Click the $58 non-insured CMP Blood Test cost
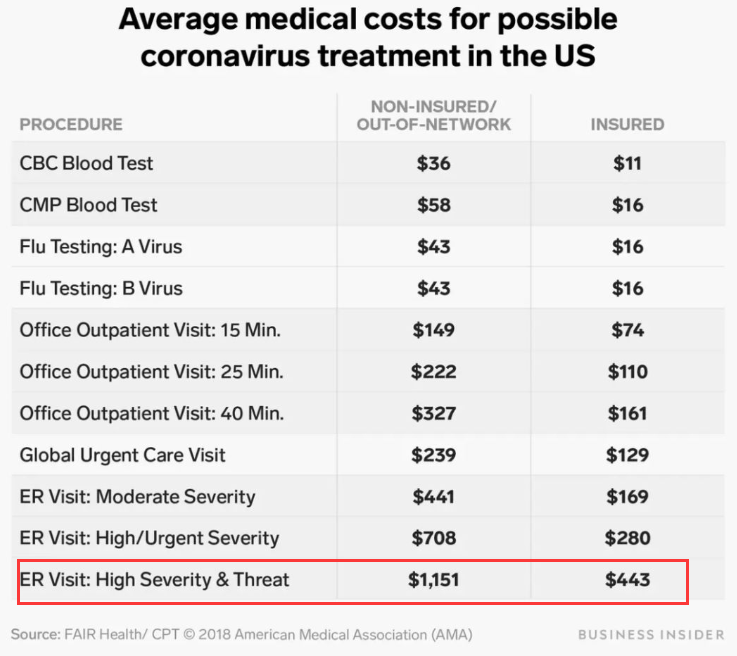This screenshot has height=656, width=737. [x=434, y=205]
